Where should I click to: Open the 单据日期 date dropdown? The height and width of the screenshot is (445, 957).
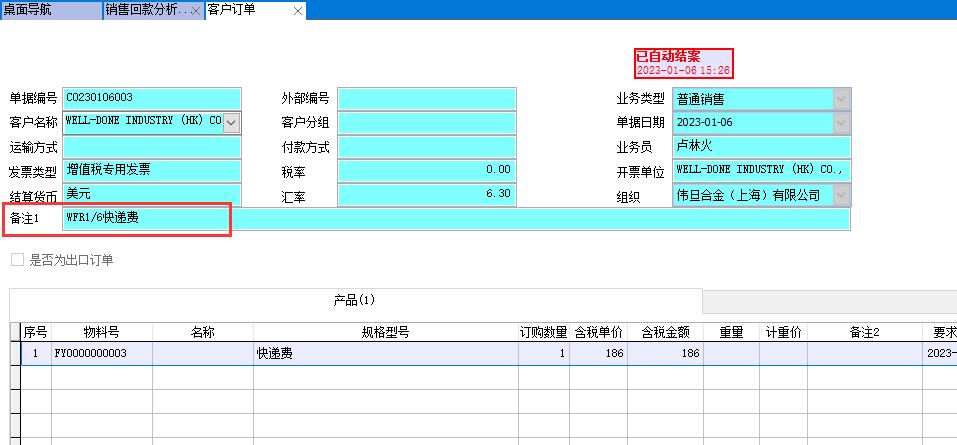pyautogui.click(x=841, y=122)
